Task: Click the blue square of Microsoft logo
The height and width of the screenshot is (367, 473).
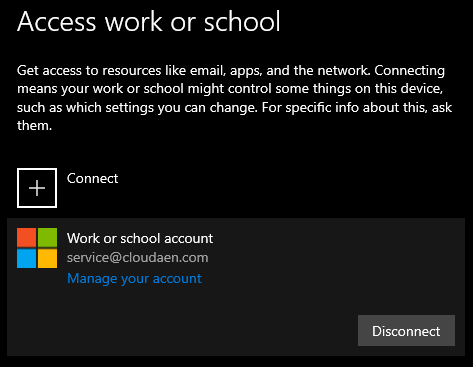Action: point(27,258)
